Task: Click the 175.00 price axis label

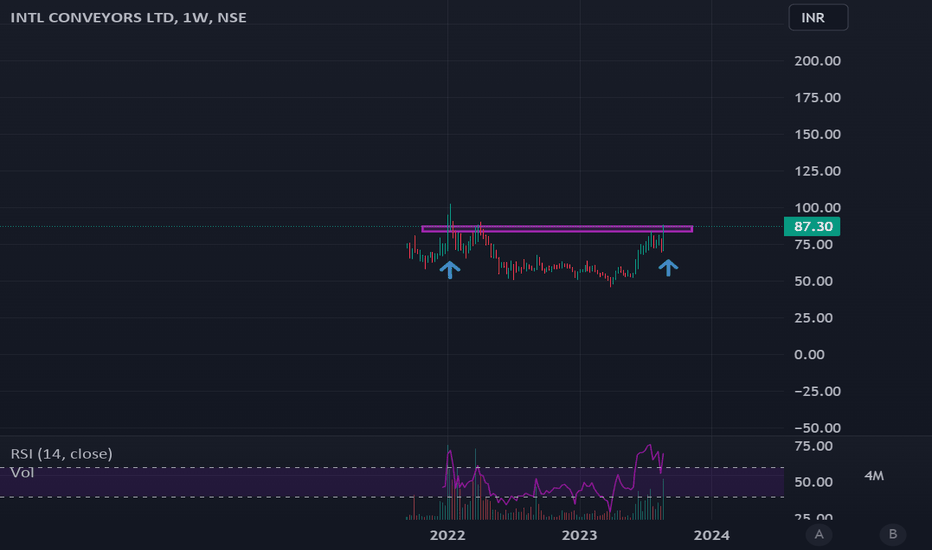Action: [817, 98]
